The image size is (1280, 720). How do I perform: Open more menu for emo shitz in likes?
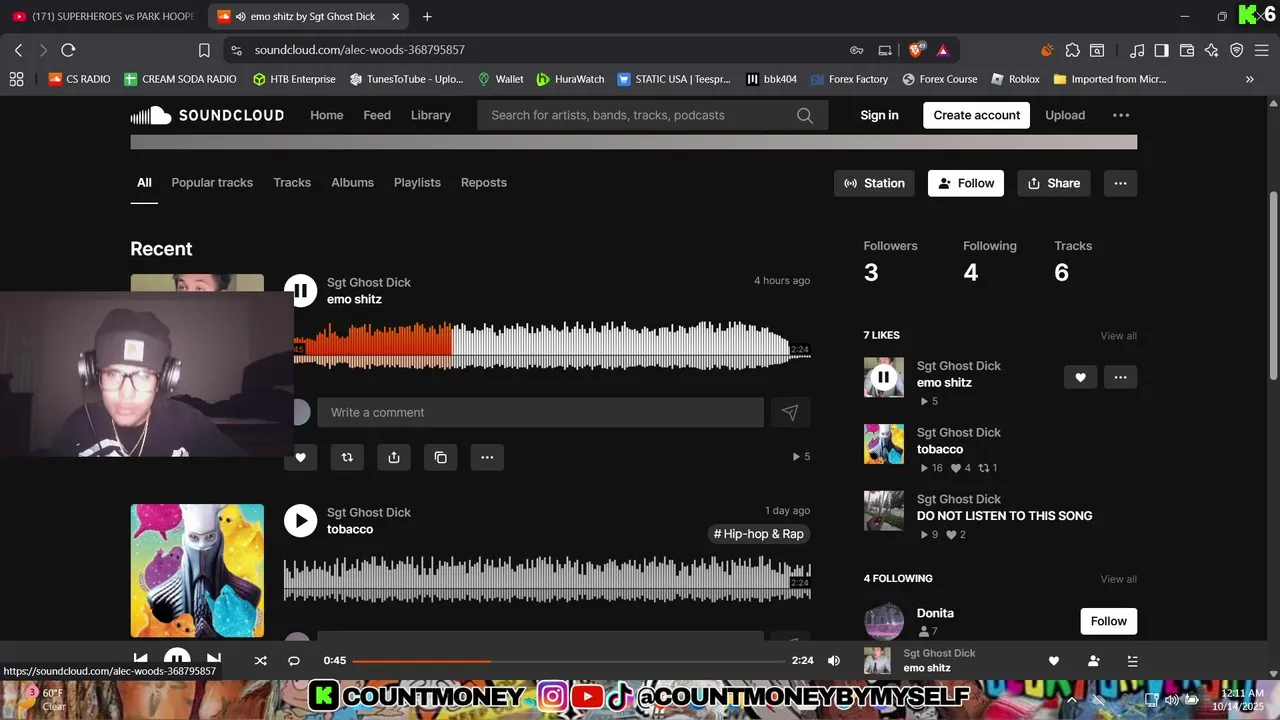(x=1120, y=377)
